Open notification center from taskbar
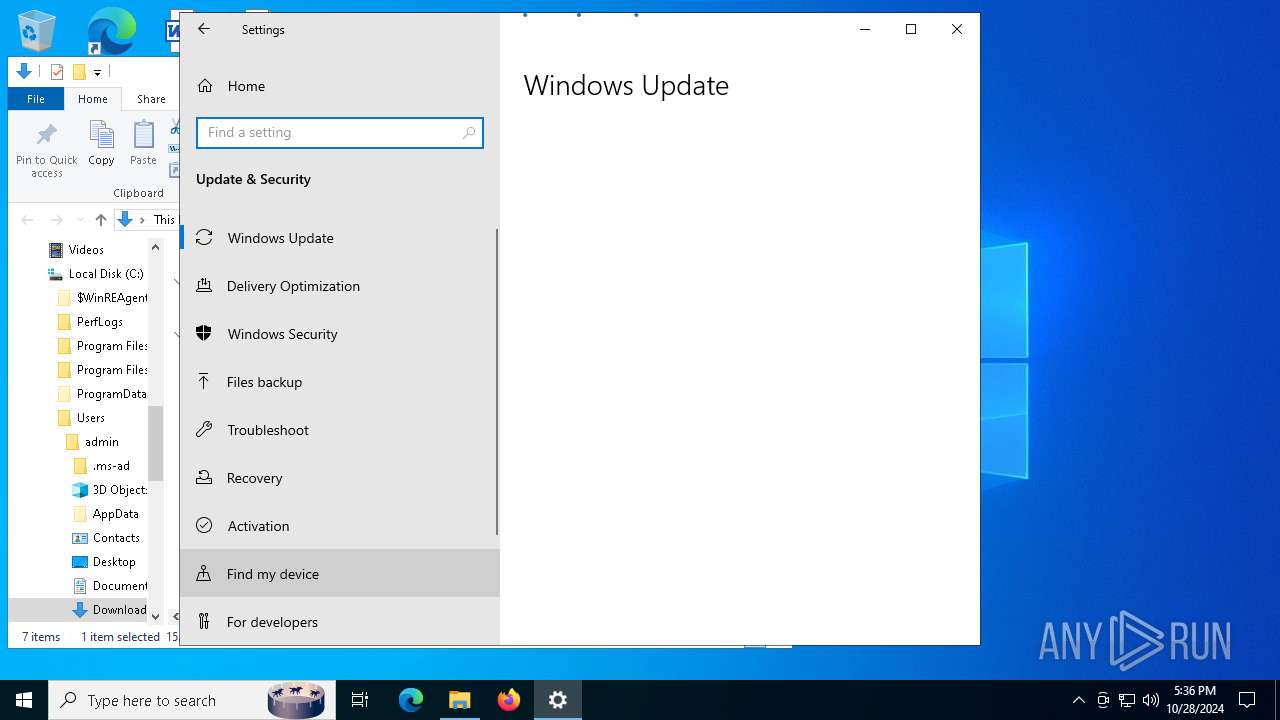This screenshot has width=1280, height=720. (x=1247, y=700)
